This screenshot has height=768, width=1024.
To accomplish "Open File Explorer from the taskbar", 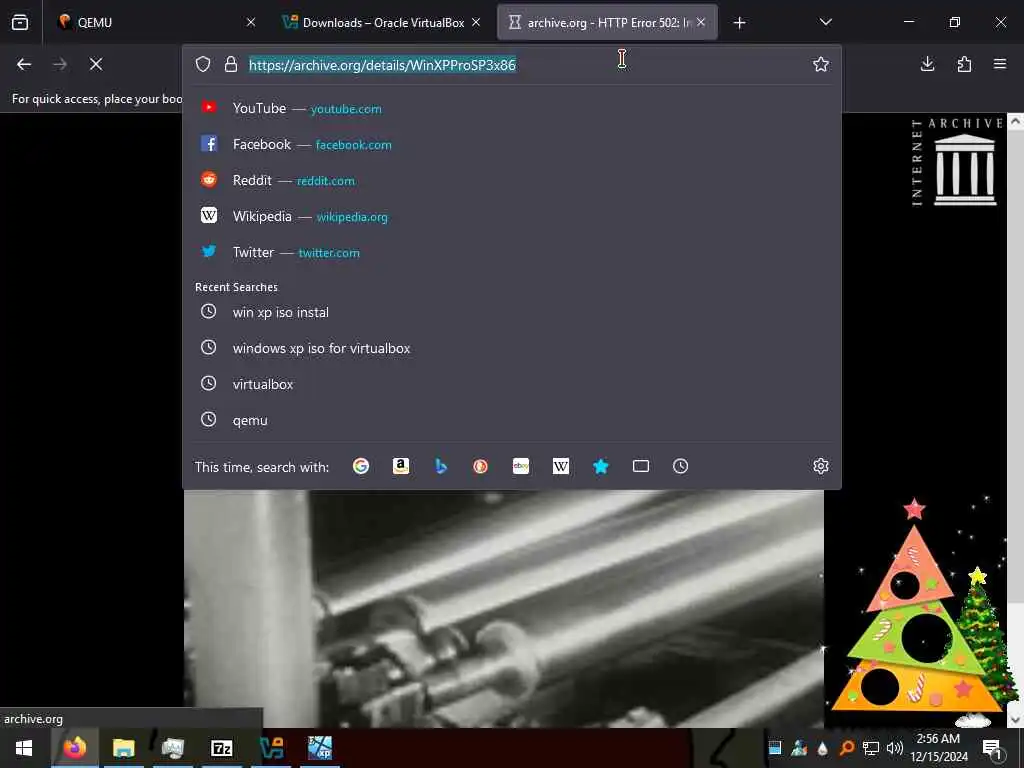I will (123, 748).
